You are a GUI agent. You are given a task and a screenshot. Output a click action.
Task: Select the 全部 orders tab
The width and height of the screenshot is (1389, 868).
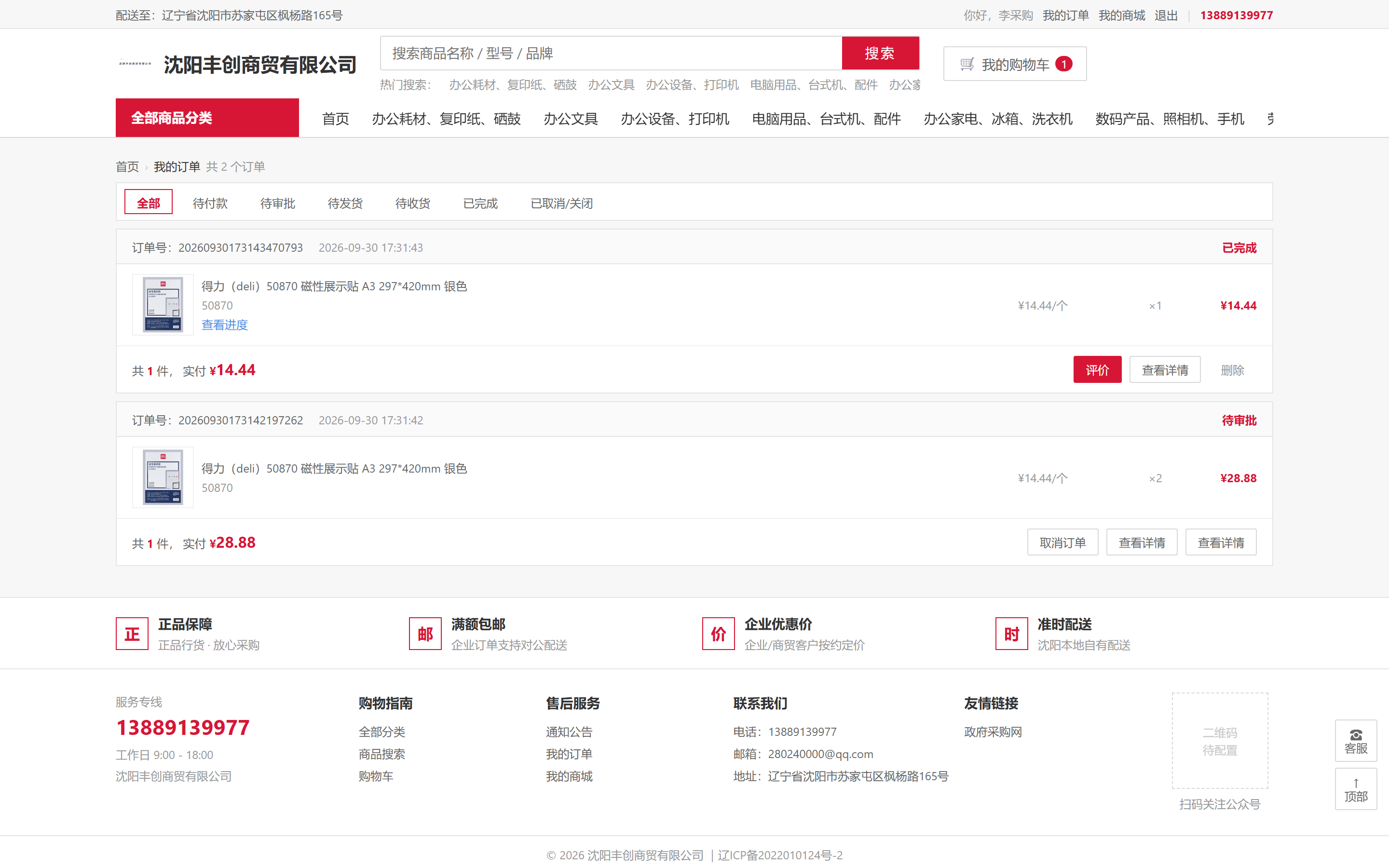[x=149, y=203]
